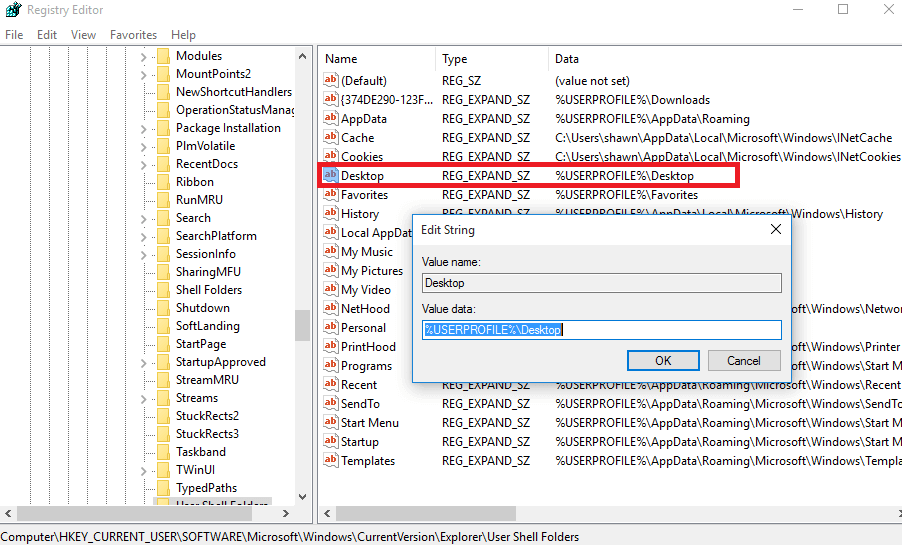Viewport: 902px width, 545px height.
Task: Open the File menu
Action: coord(14,34)
